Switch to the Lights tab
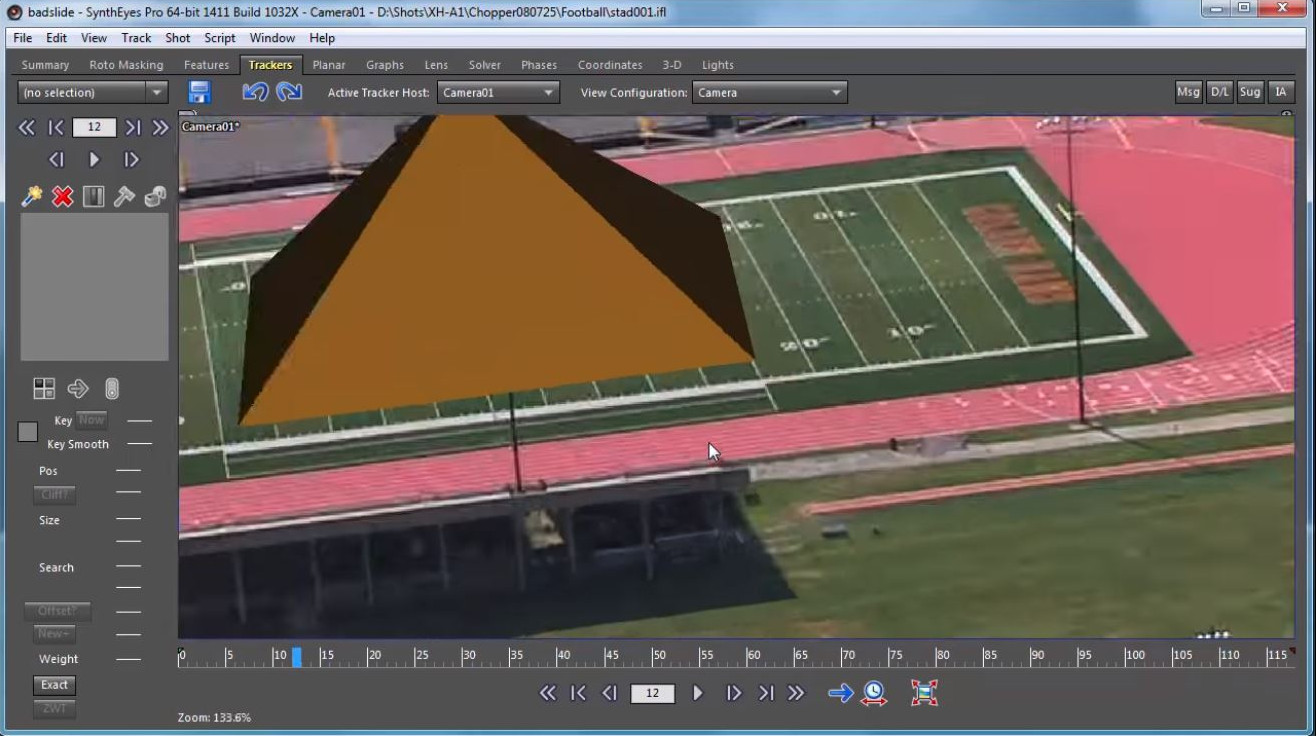This screenshot has height=736, width=1316. (718, 65)
